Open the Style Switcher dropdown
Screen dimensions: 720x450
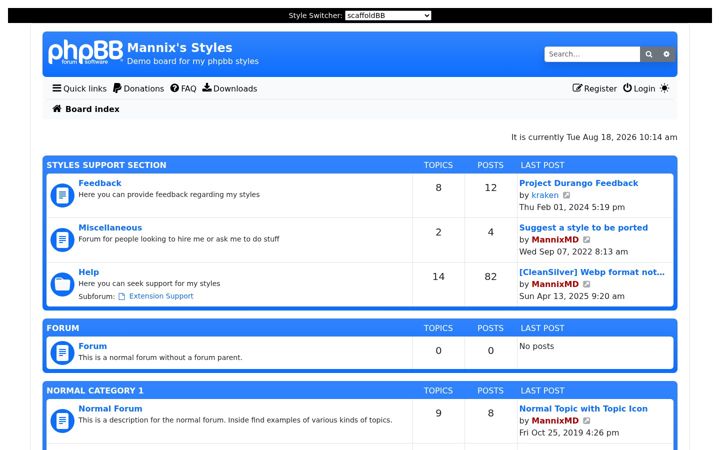coord(388,16)
